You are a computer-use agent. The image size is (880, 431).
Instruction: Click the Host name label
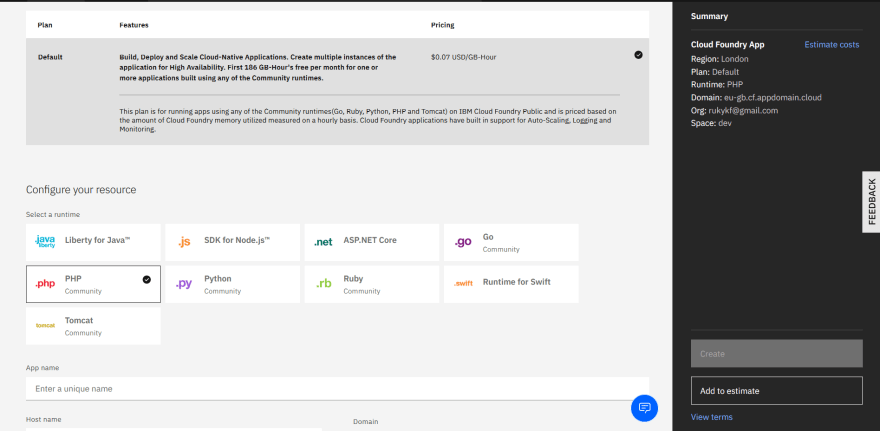(44, 419)
